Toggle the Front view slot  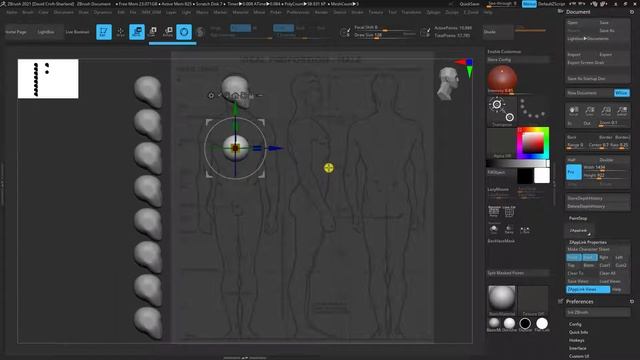573,257
